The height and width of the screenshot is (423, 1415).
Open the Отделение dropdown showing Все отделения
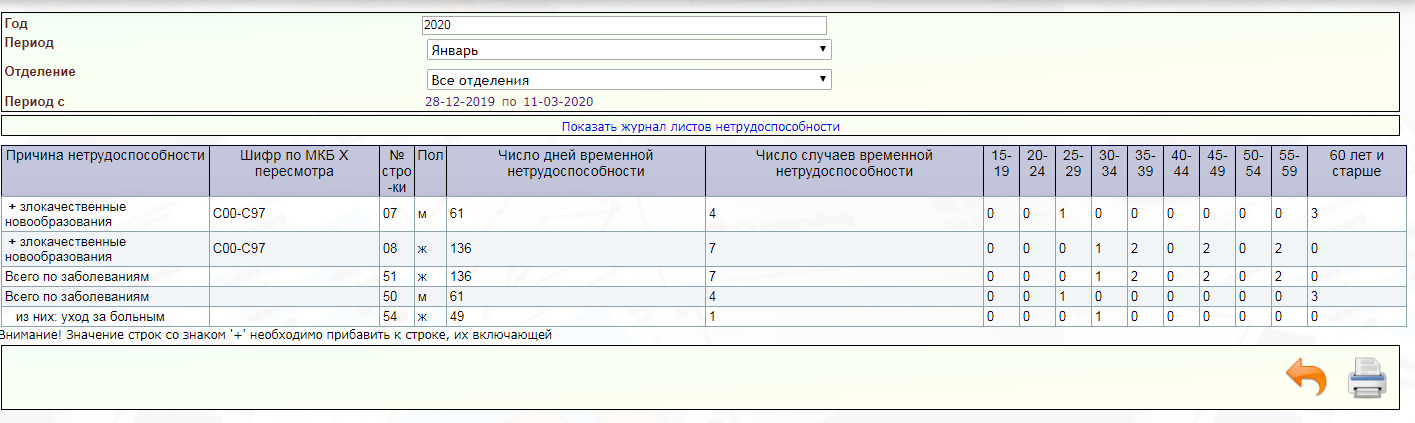coord(628,80)
